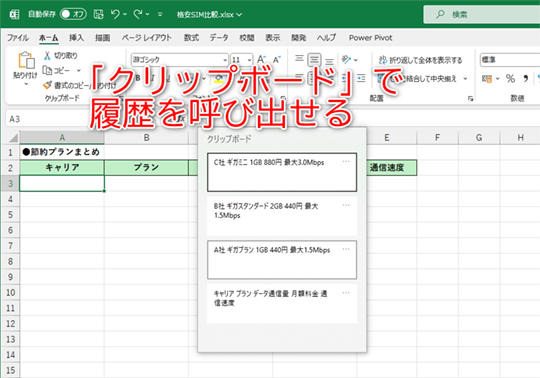Select column A header
Image resolution: width=540 pixels, height=378 pixels.
tap(62, 138)
